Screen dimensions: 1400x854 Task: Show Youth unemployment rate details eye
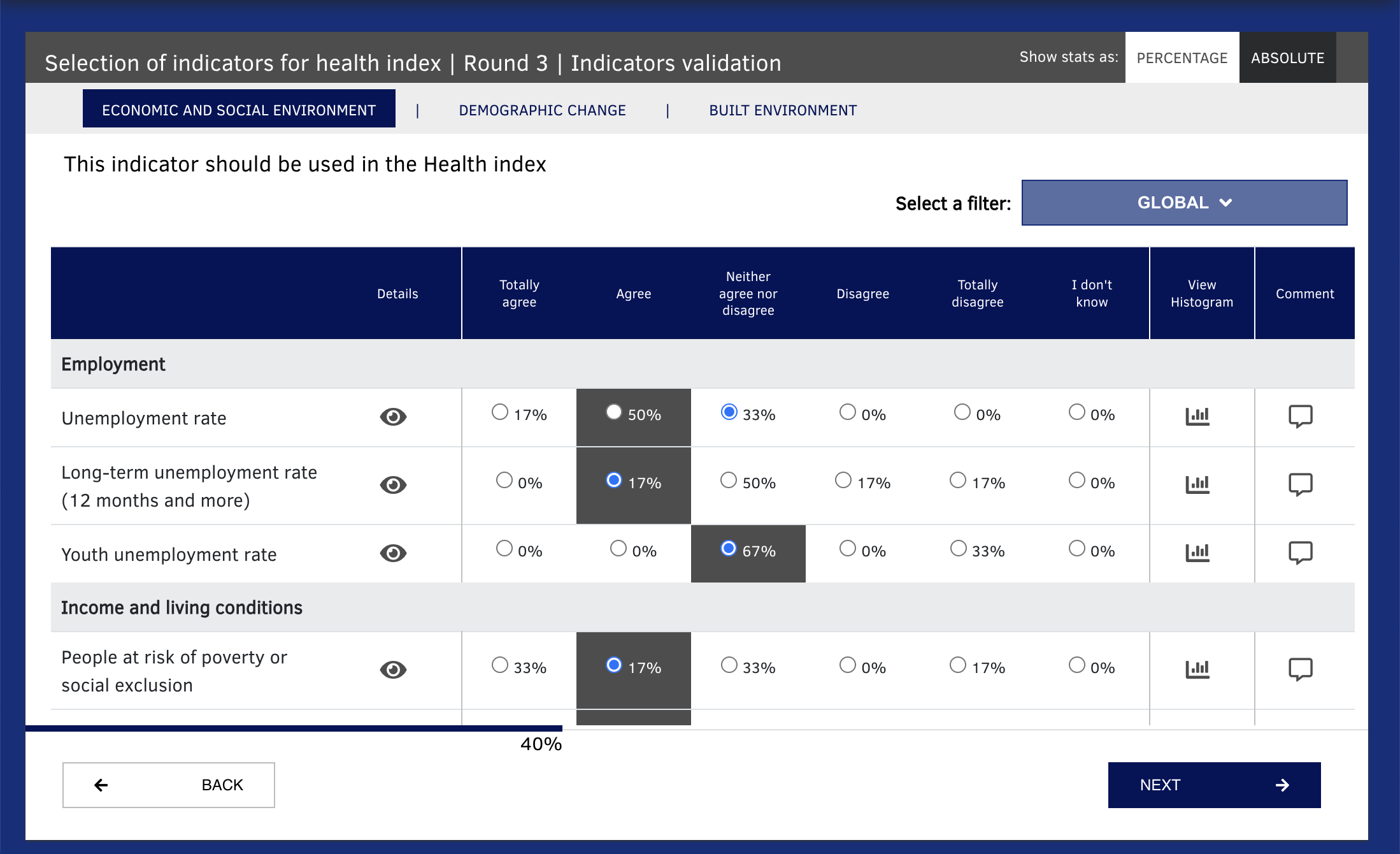click(x=393, y=553)
